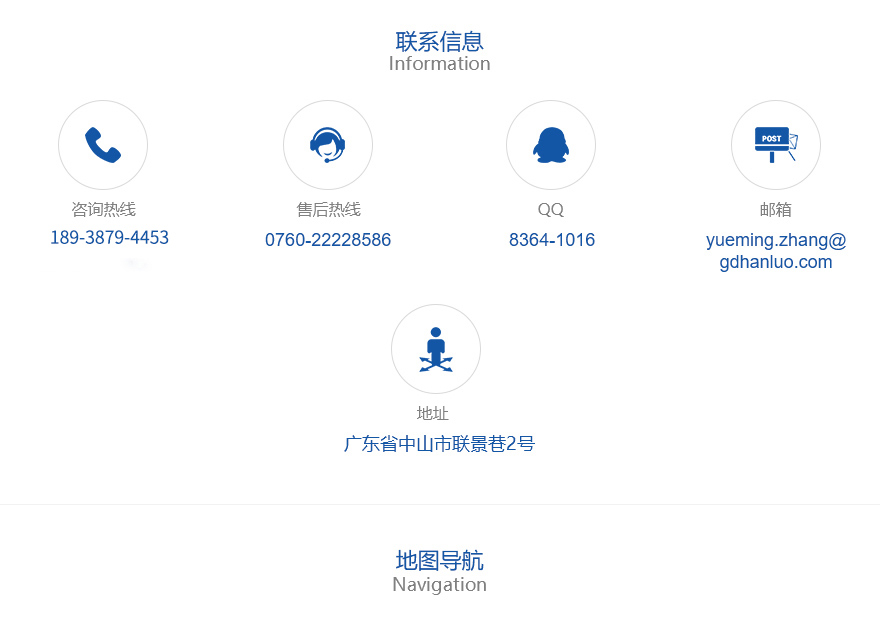This screenshot has width=880, height=617.
Task: Click the QQ penguin icon
Action: coord(550,145)
